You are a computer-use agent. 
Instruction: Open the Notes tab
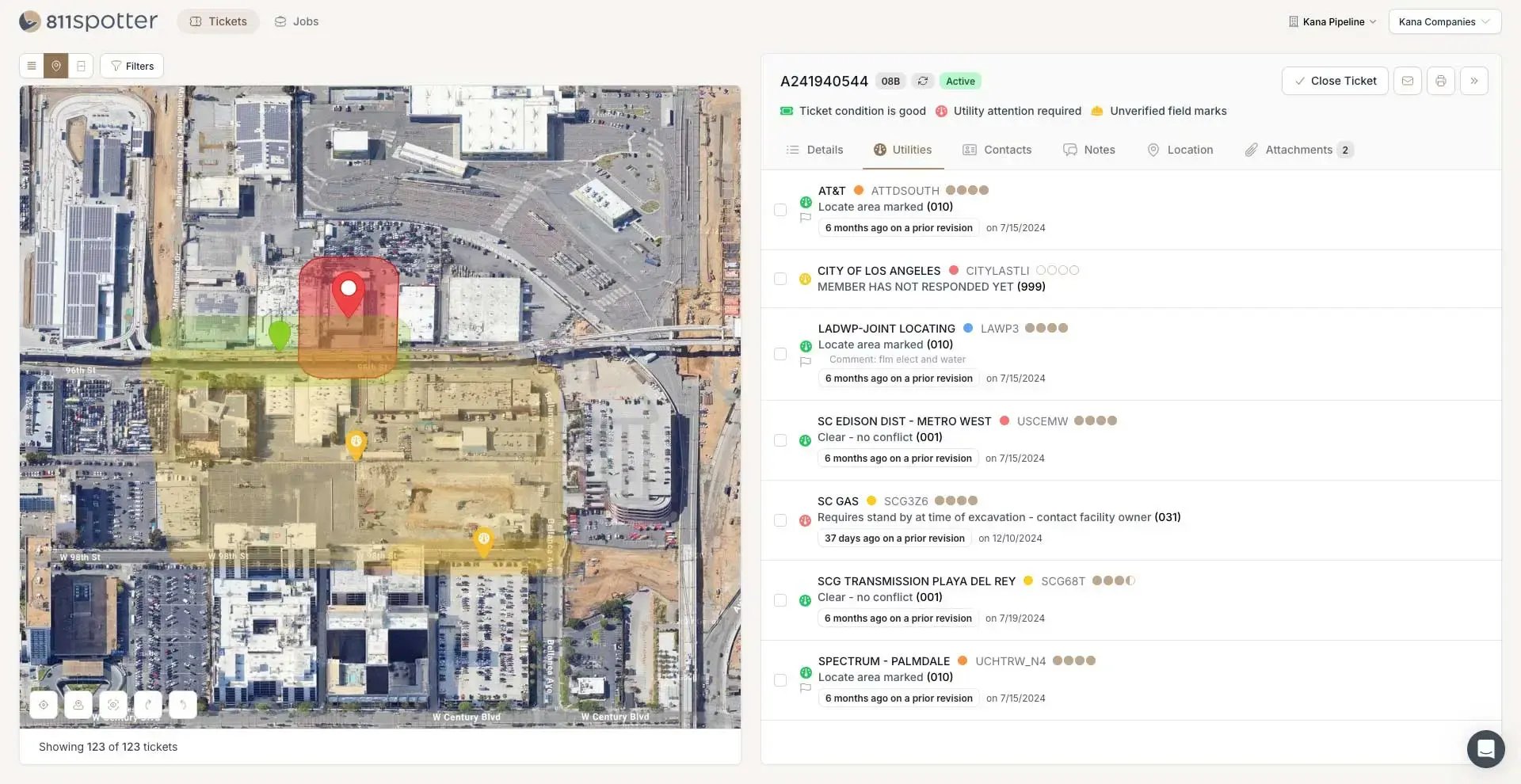[x=1089, y=150]
